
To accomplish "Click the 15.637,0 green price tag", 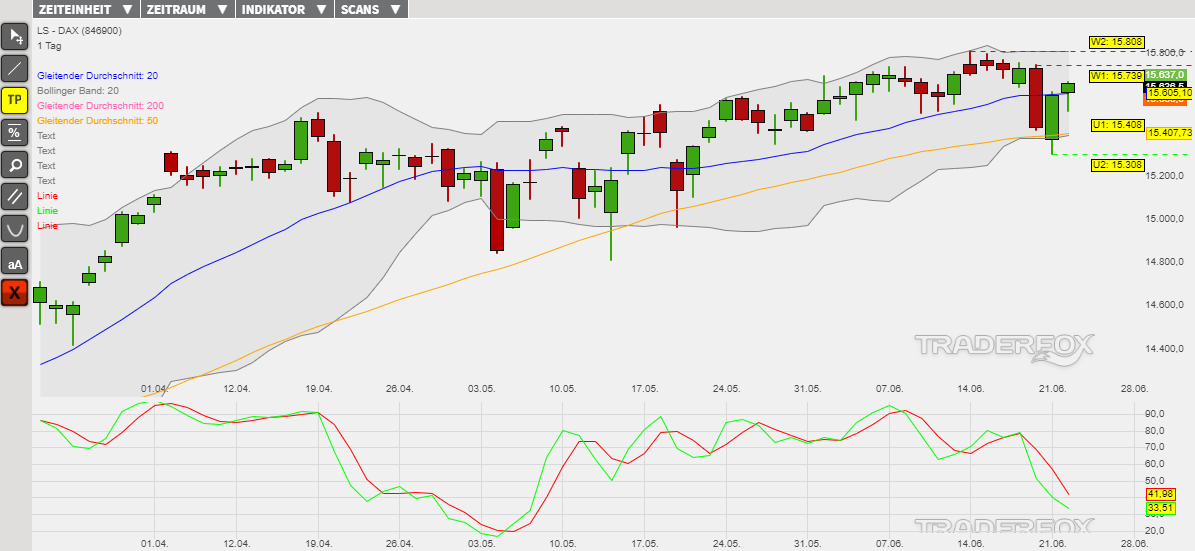I will pyautogui.click(x=1166, y=75).
